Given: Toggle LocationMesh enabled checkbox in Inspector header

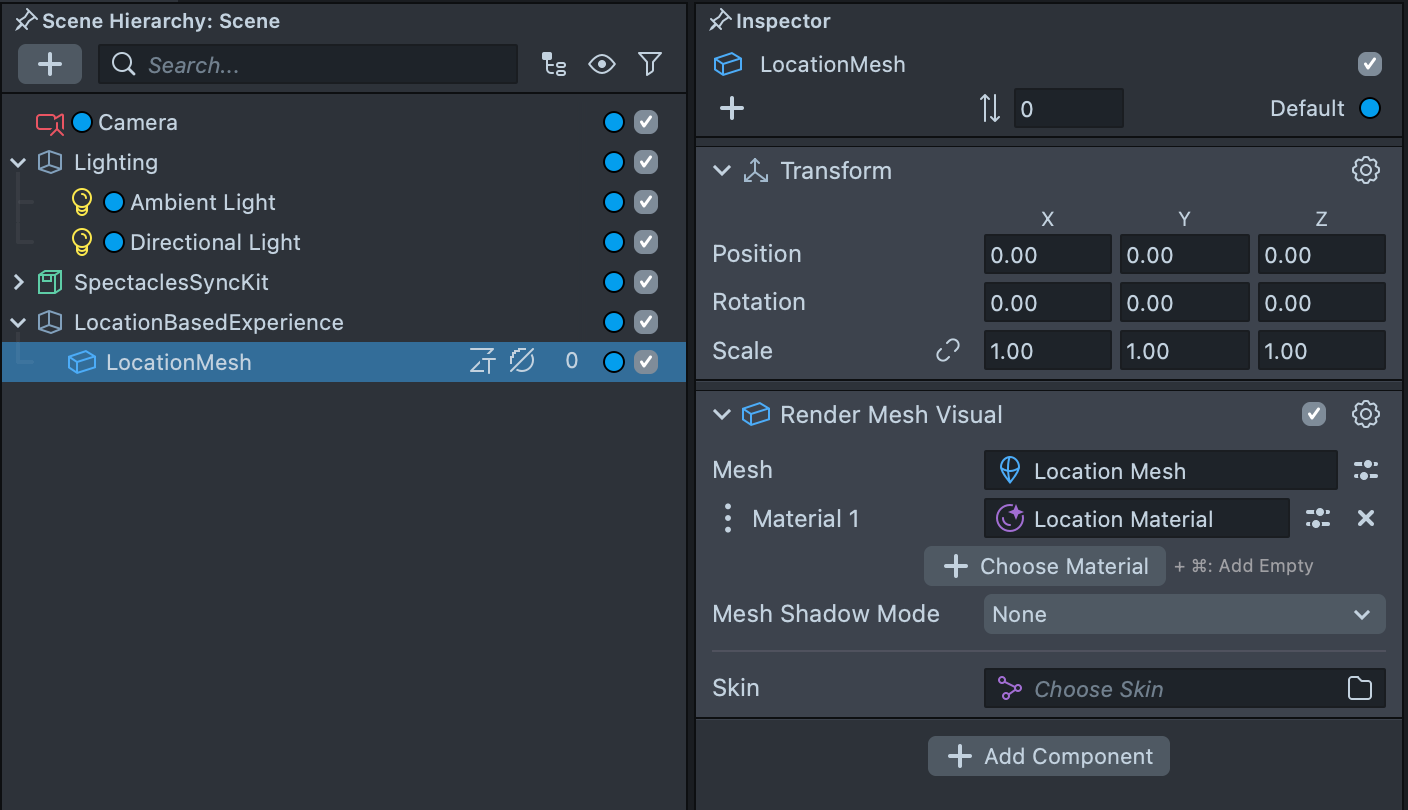Looking at the screenshot, I should 1369,65.
